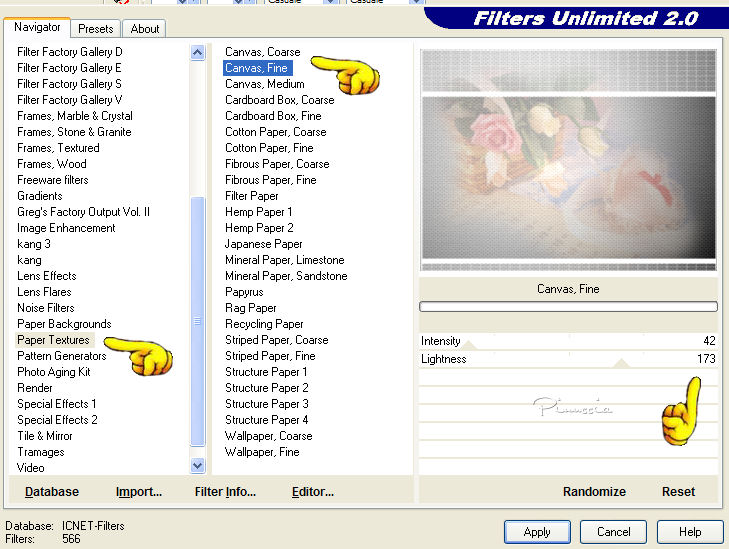Select Frames, Stone & Granite category
The width and height of the screenshot is (729, 549).
pos(74,132)
